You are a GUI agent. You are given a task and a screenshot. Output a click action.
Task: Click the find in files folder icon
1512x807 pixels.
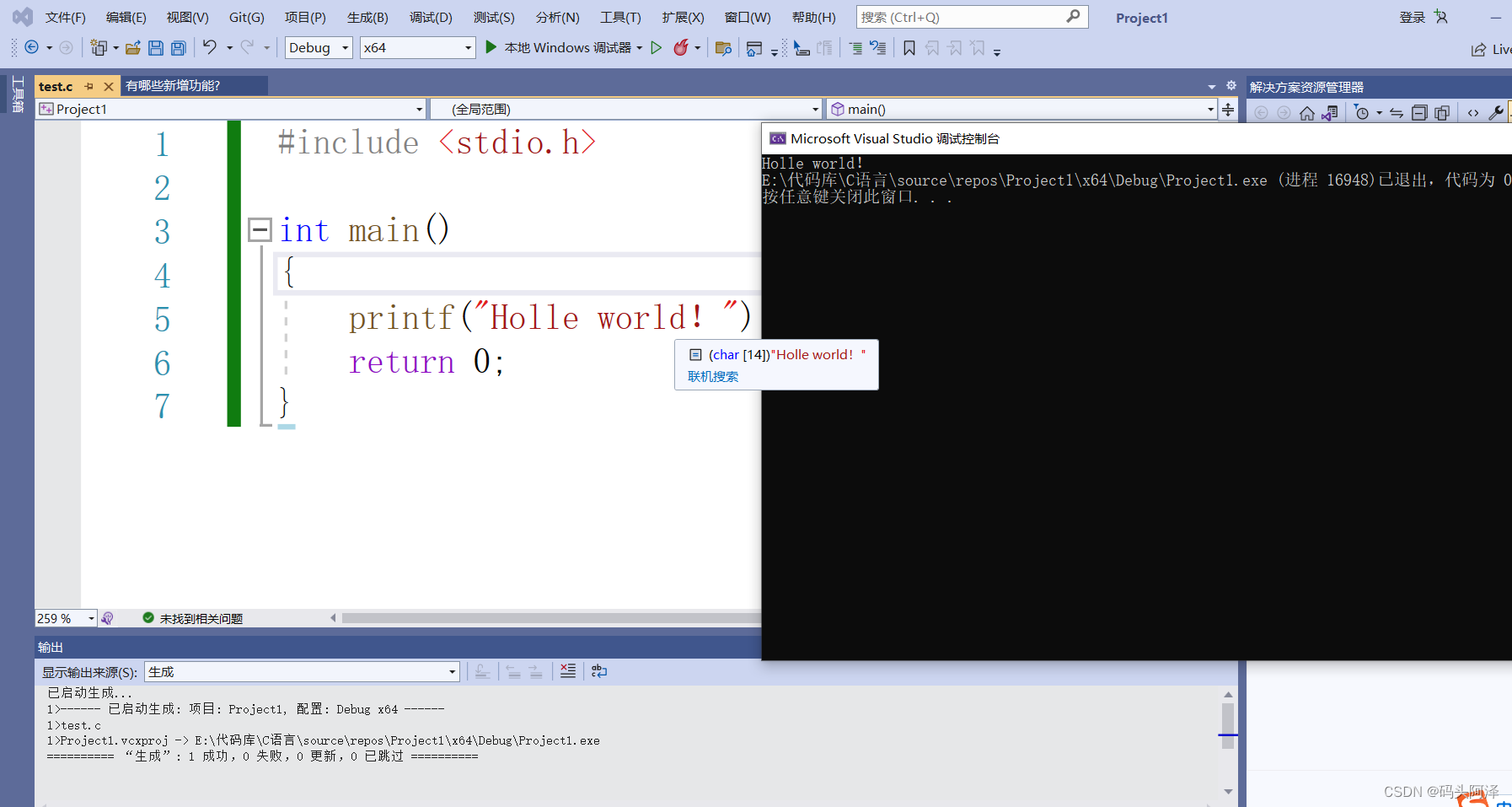[722, 48]
